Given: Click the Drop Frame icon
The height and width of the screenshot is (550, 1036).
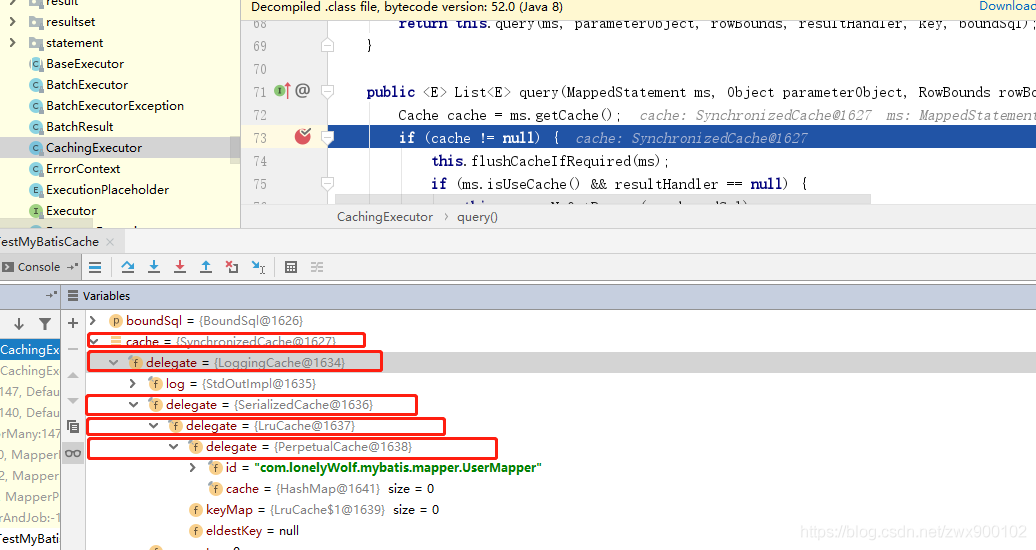Looking at the screenshot, I should coord(231,267).
